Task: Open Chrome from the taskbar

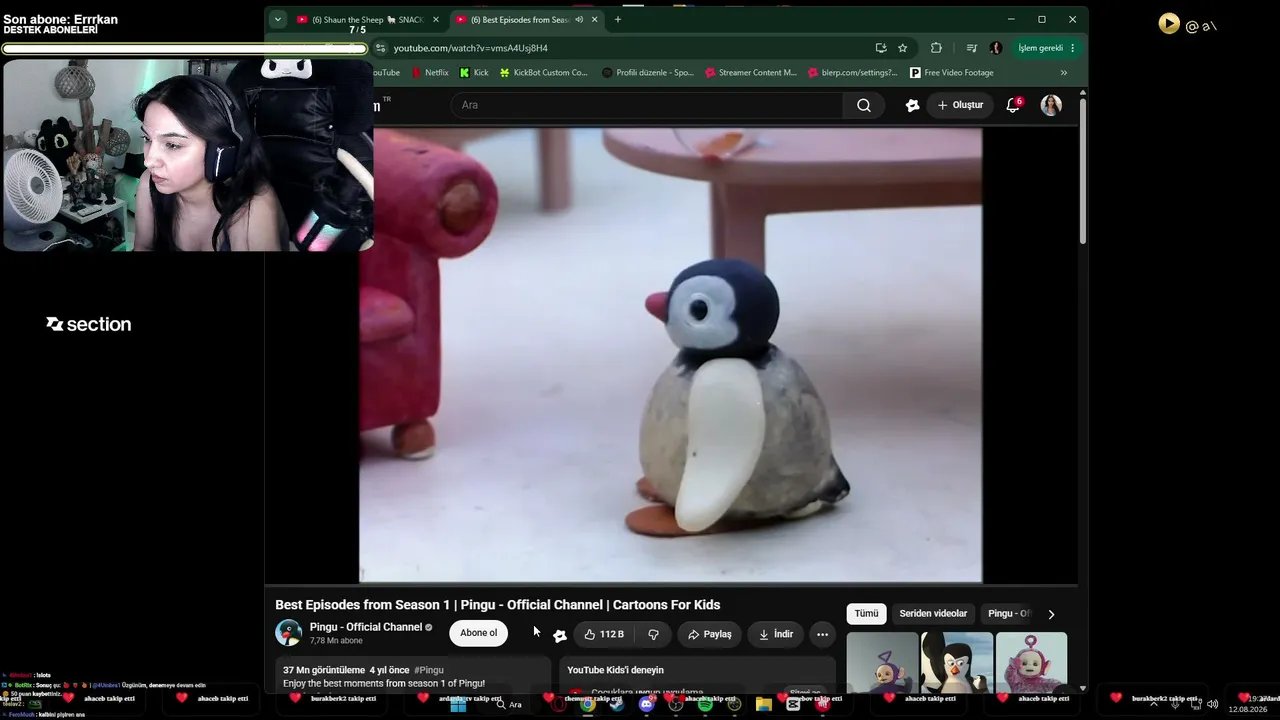Action: [588, 704]
